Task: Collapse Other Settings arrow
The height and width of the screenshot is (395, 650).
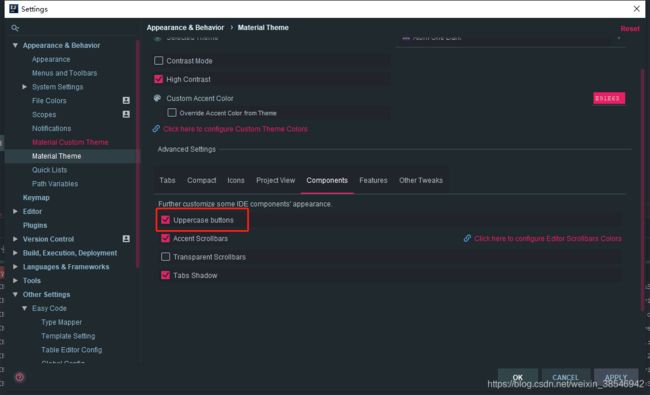Action: [15, 294]
